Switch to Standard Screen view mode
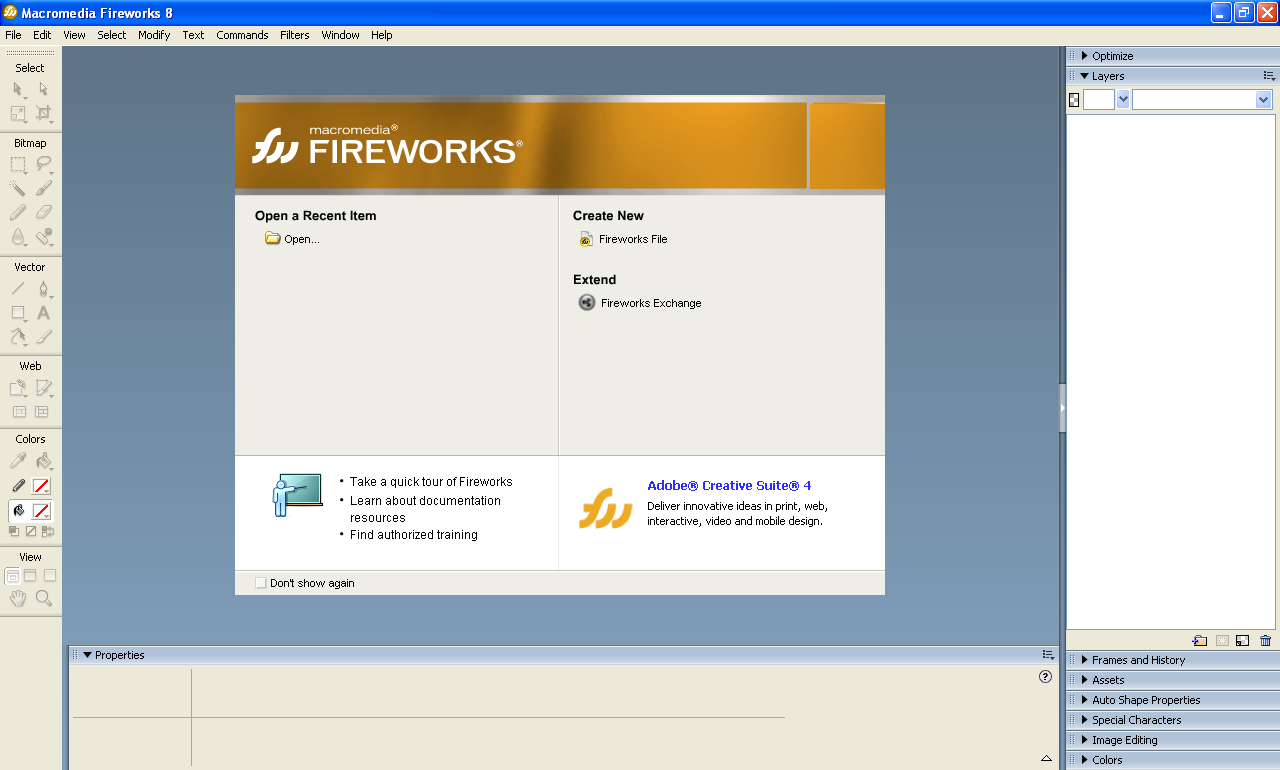 12,575
